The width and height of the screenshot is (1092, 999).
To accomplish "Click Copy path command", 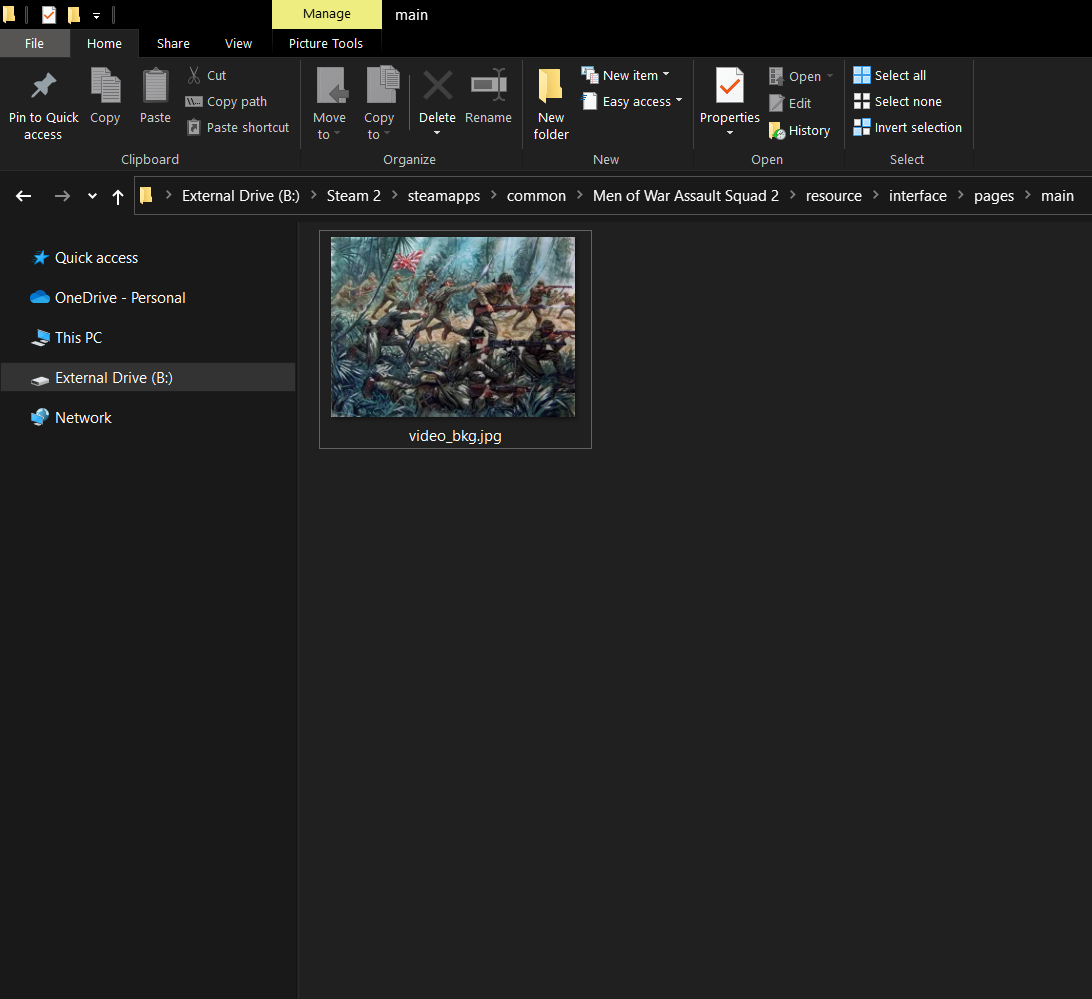I will (x=226, y=102).
